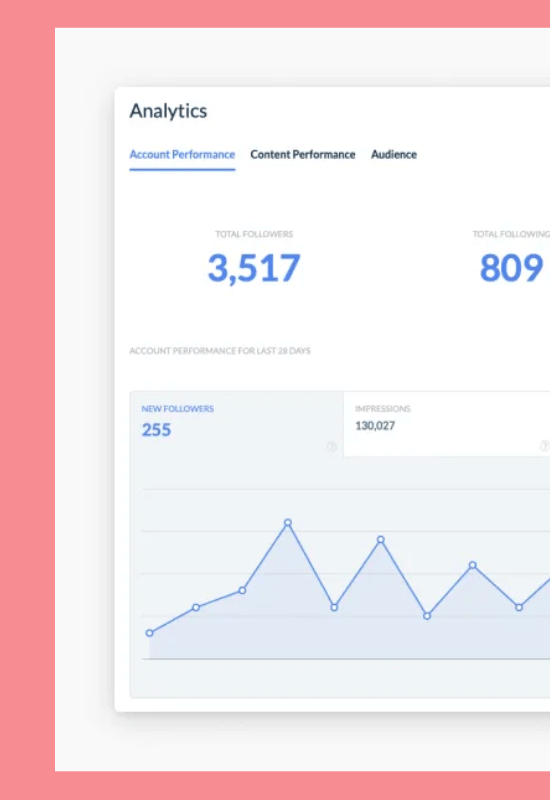
Task: Click the third chart data point
Action: coord(242,590)
